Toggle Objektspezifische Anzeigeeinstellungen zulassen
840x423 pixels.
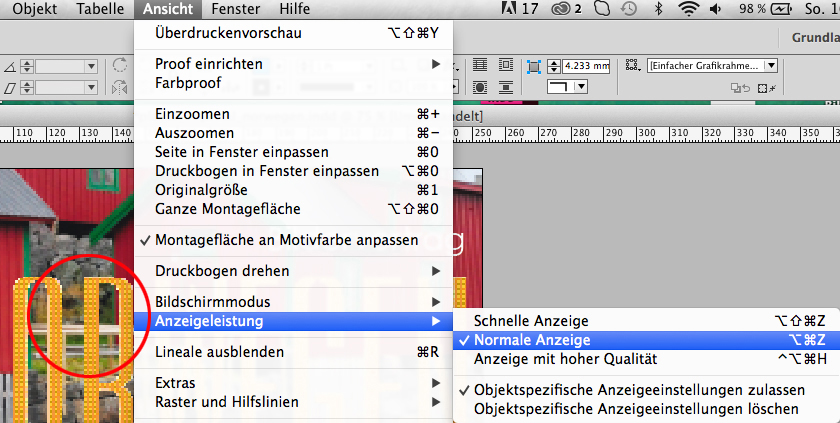click(x=639, y=390)
